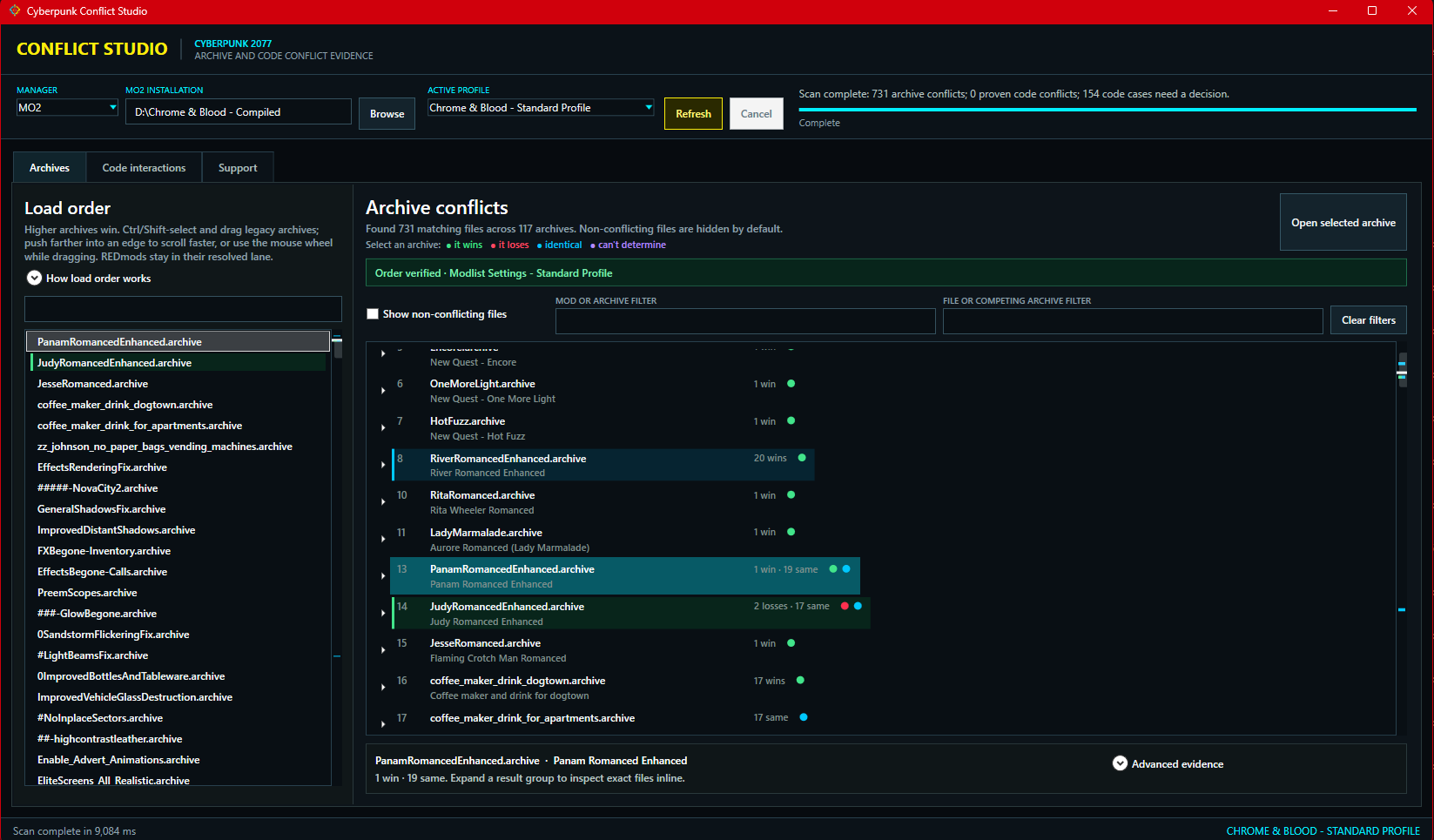
Task: Select #####-NovaCity2.archive in load order
Action: (178, 487)
